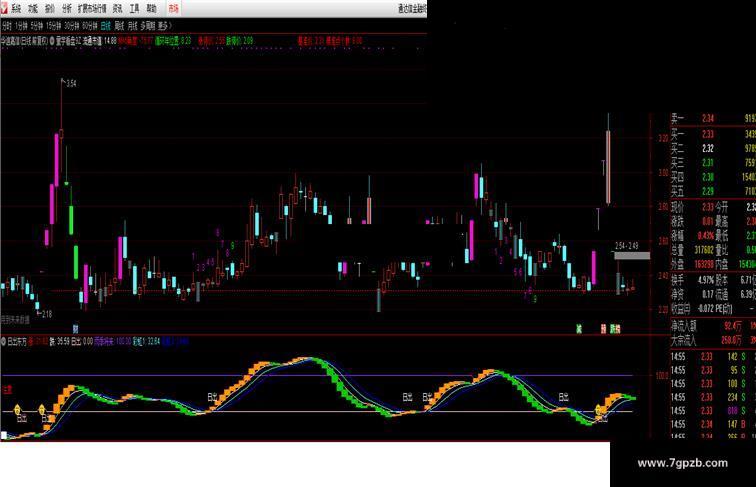Image resolution: width=756 pixels, height=487 pixels.
Task: Switch to the 周线 weekly tab
Action: 119,26
